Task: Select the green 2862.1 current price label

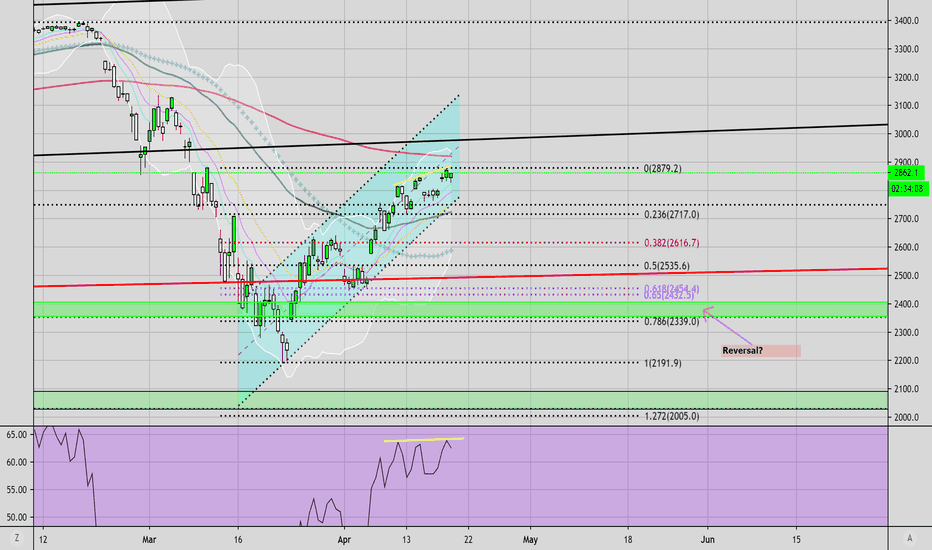Action: pyautogui.click(x=906, y=173)
